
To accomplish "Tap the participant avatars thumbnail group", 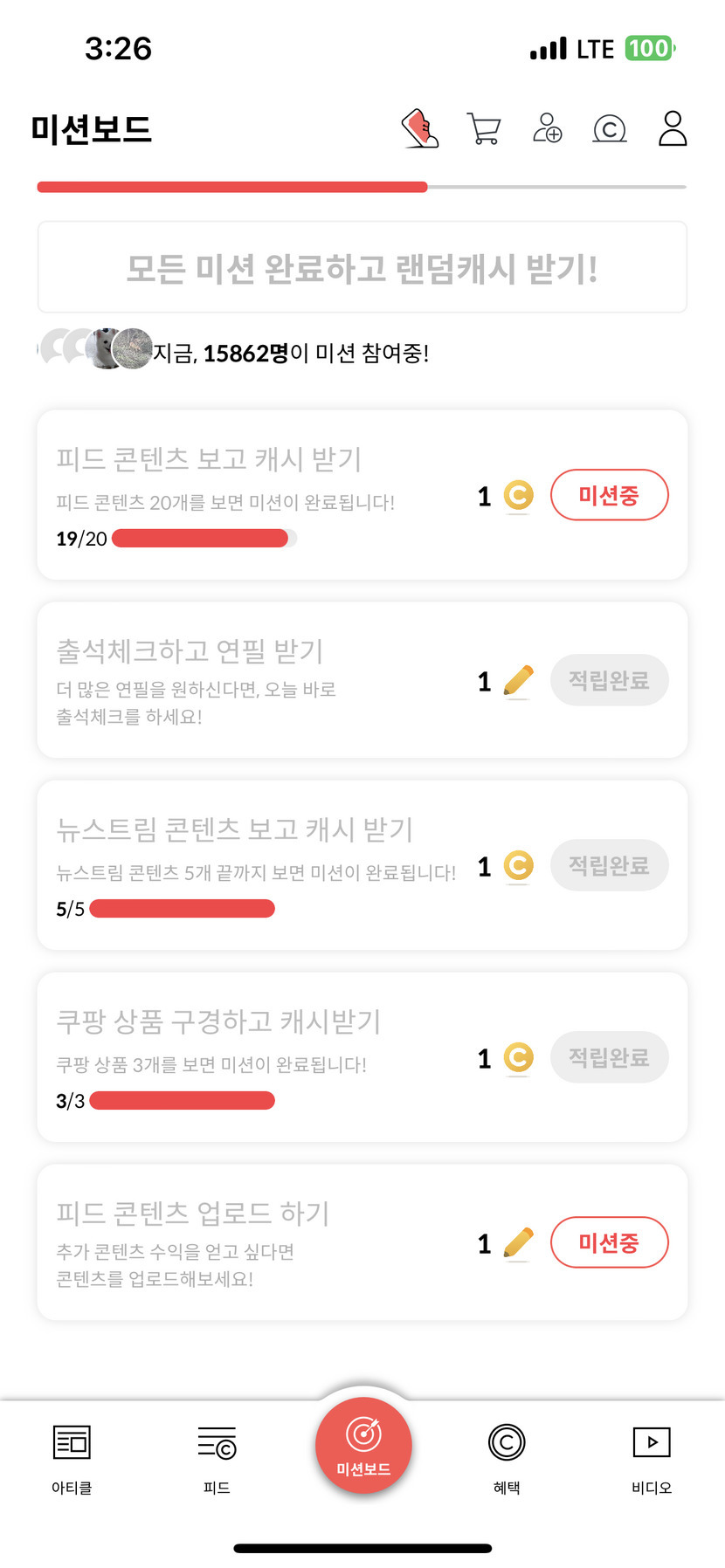I will [x=96, y=348].
